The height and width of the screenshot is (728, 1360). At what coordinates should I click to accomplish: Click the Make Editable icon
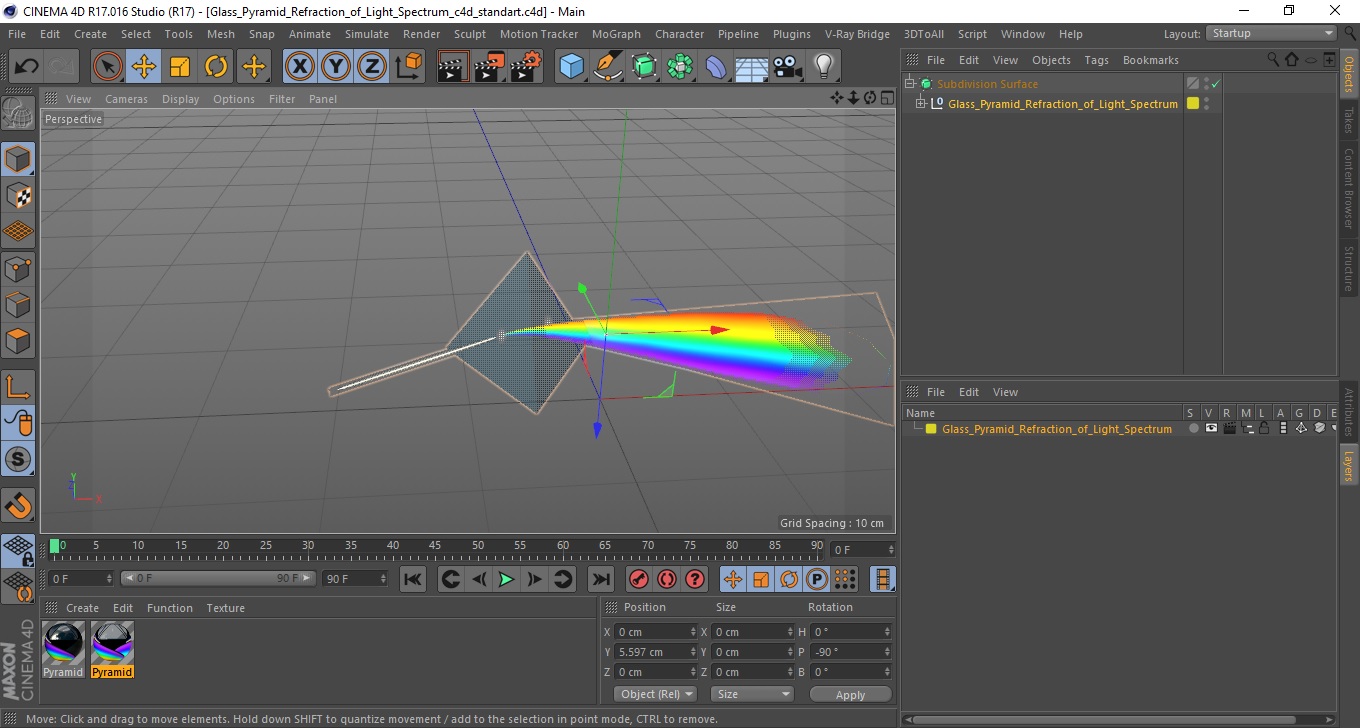[18, 113]
